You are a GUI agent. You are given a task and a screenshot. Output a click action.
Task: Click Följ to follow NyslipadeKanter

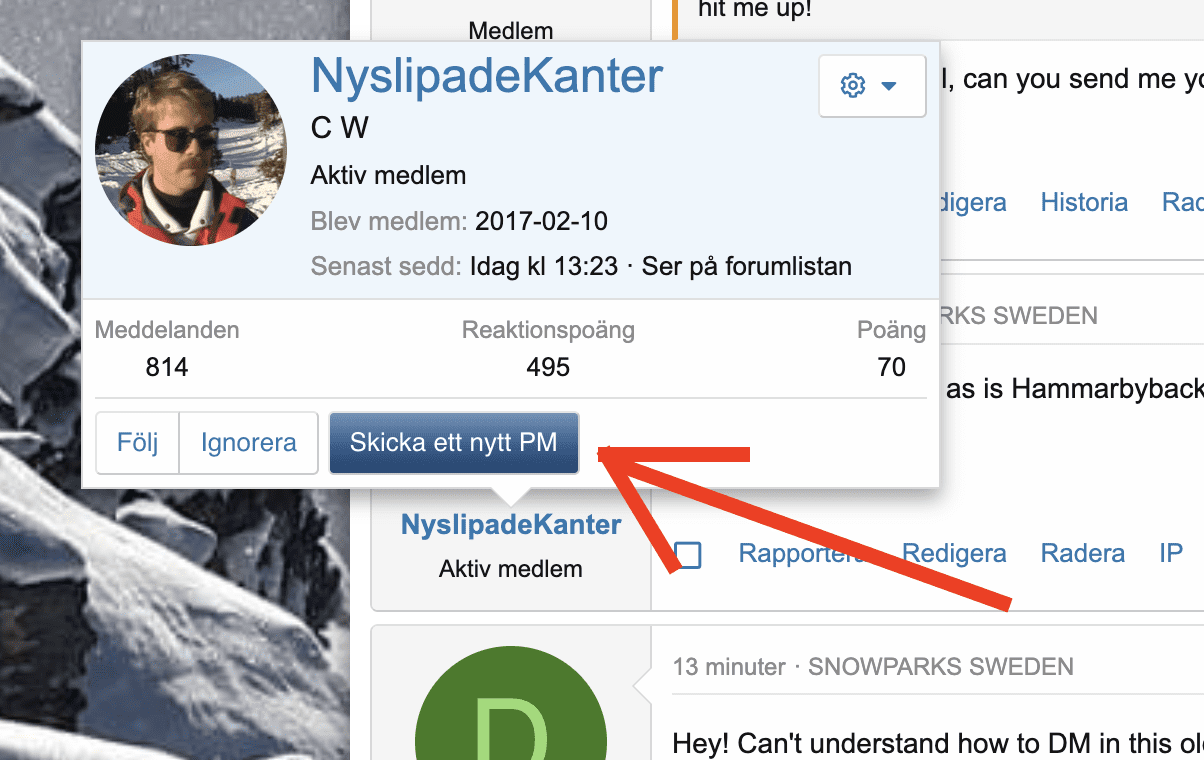[x=137, y=442]
